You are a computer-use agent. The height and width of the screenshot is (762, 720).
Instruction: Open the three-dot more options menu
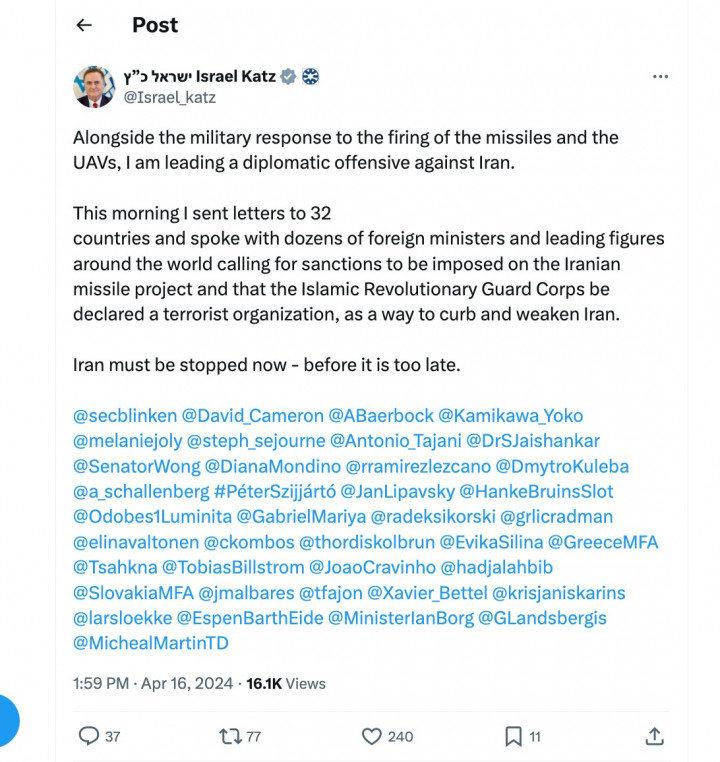click(x=660, y=77)
